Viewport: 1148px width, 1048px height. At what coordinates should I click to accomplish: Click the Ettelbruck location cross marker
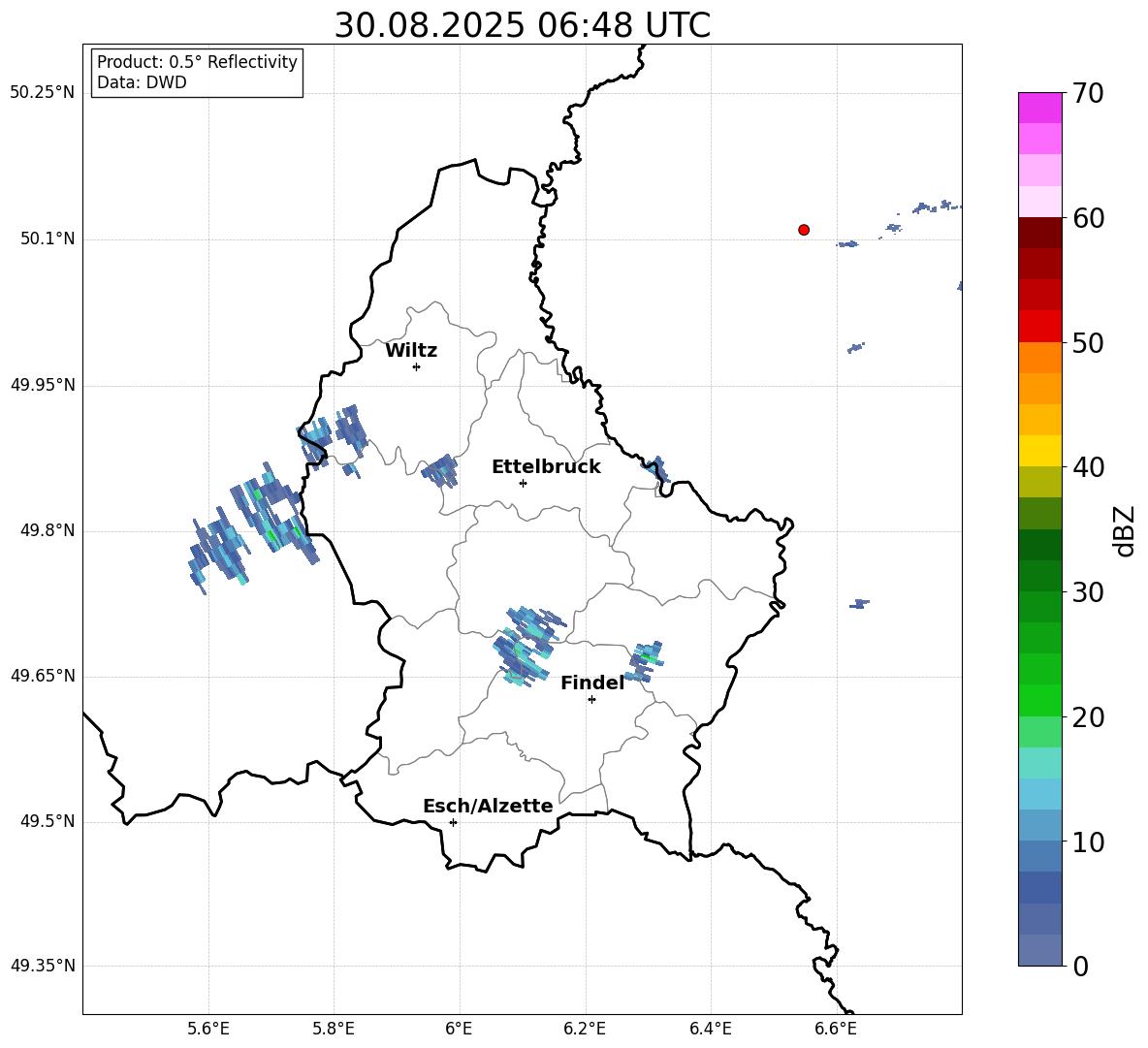click(523, 483)
